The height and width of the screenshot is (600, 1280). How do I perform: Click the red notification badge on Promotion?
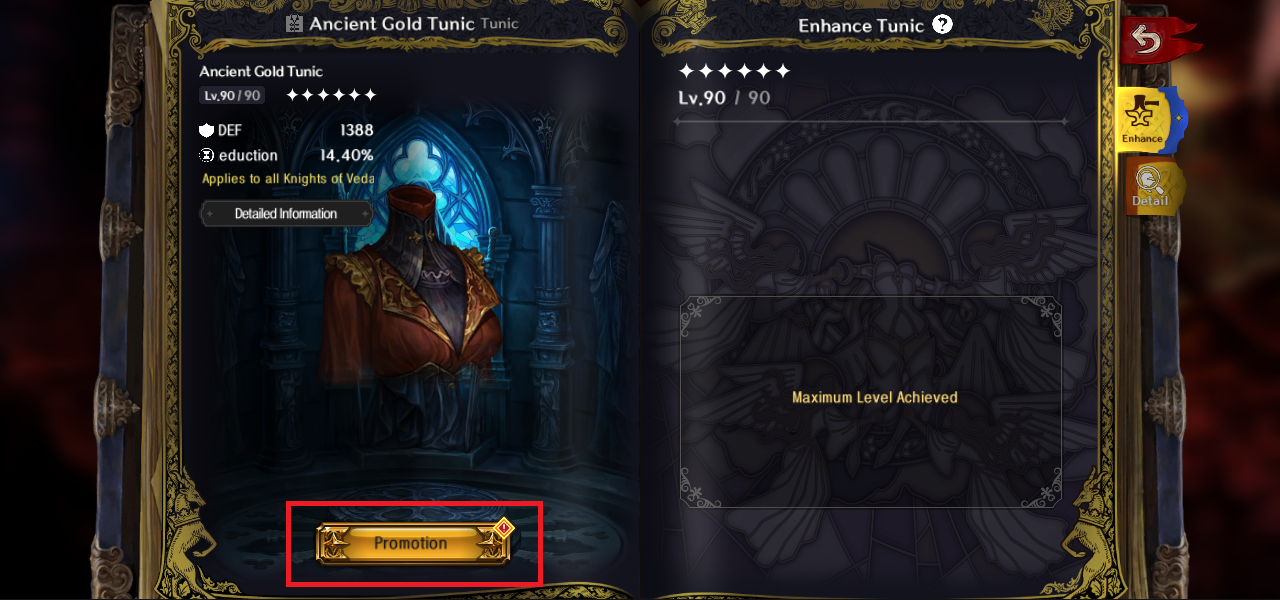tap(504, 527)
